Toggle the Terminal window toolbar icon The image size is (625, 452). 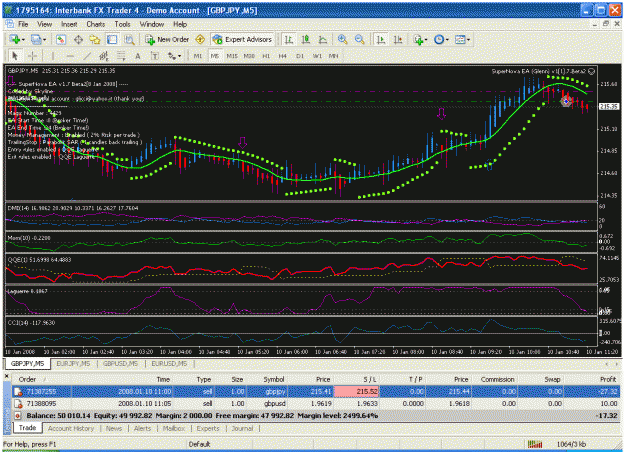(112, 39)
